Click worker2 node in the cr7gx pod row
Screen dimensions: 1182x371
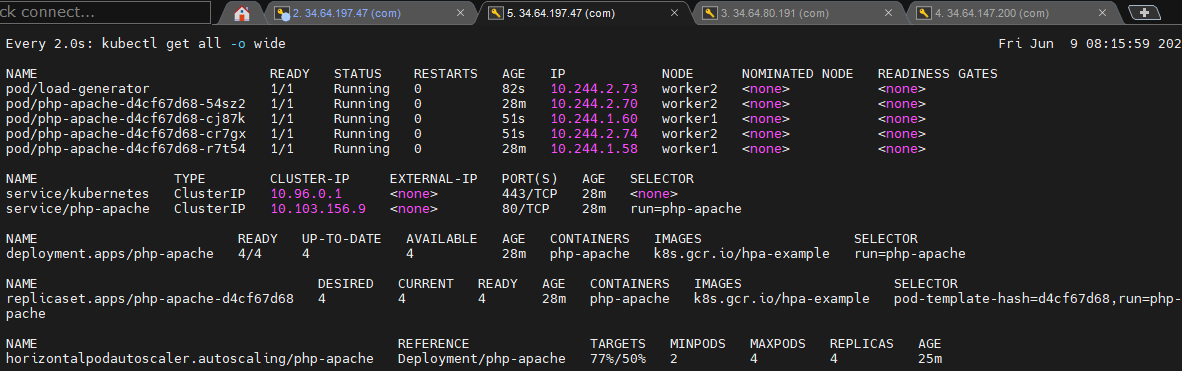pos(689,133)
